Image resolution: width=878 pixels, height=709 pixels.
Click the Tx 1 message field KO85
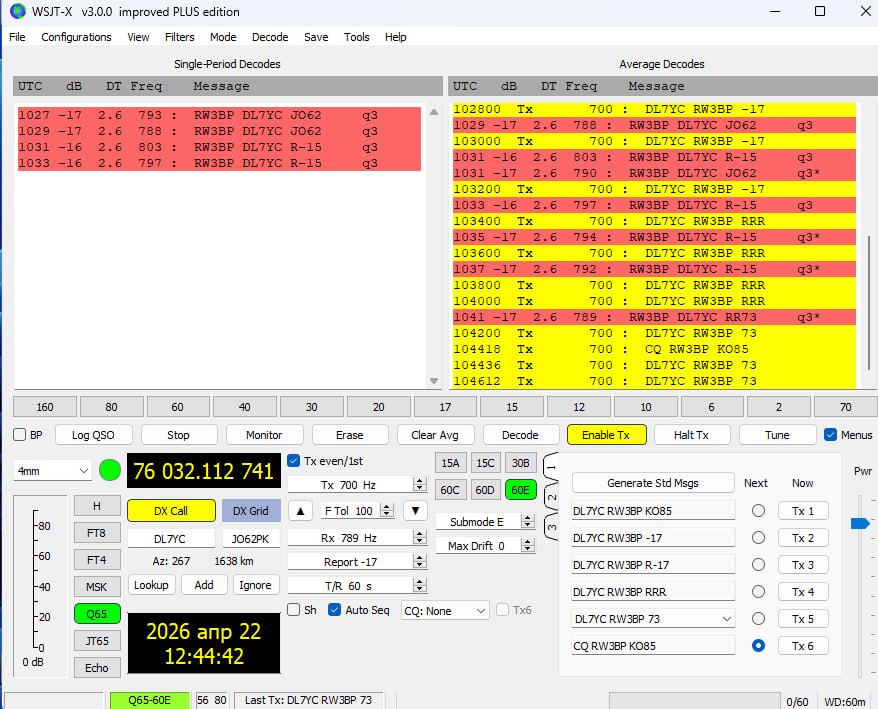click(x=653, y=511)
